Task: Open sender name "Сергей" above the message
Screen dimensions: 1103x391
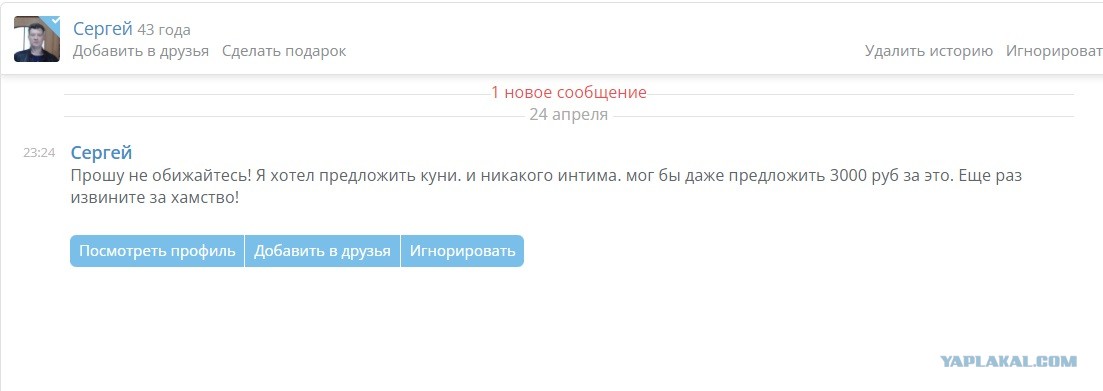Action: (101, 153)
